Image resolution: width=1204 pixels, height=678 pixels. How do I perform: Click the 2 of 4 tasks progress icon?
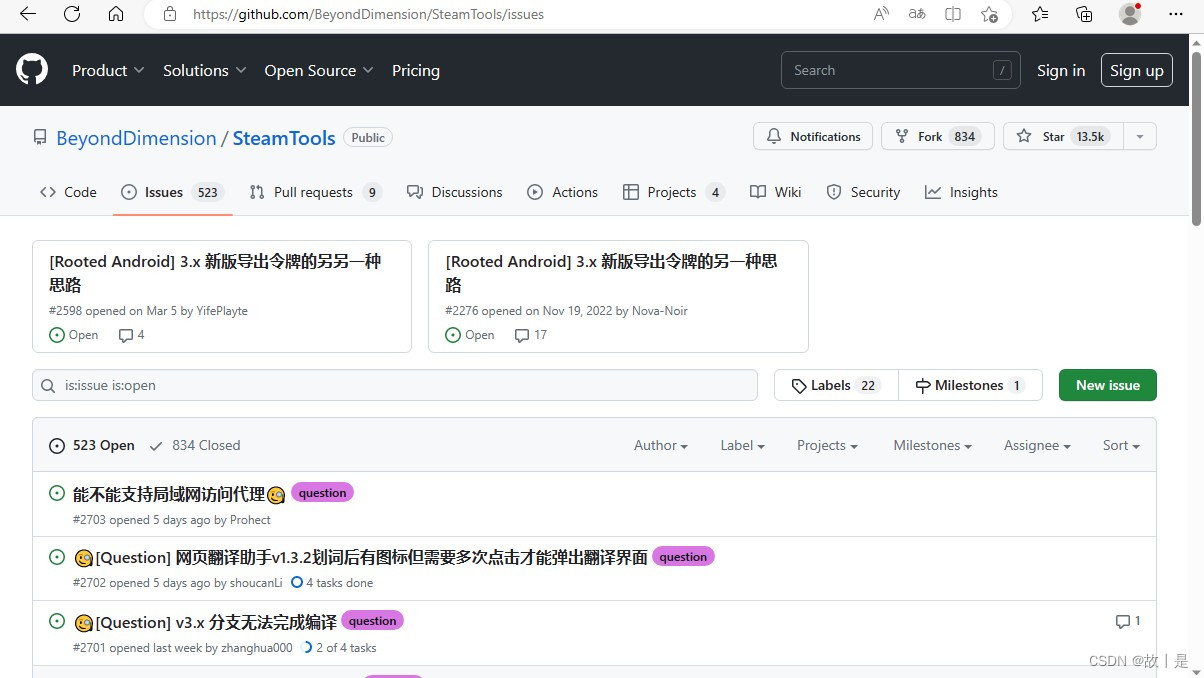(x=306, y=647)
